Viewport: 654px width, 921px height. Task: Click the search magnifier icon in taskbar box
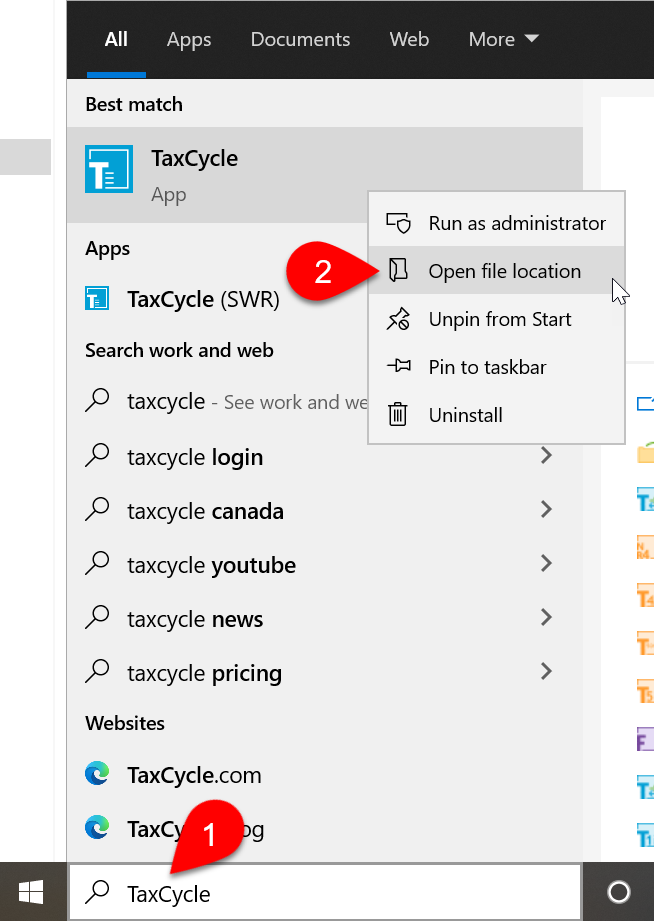coord(97,892)
